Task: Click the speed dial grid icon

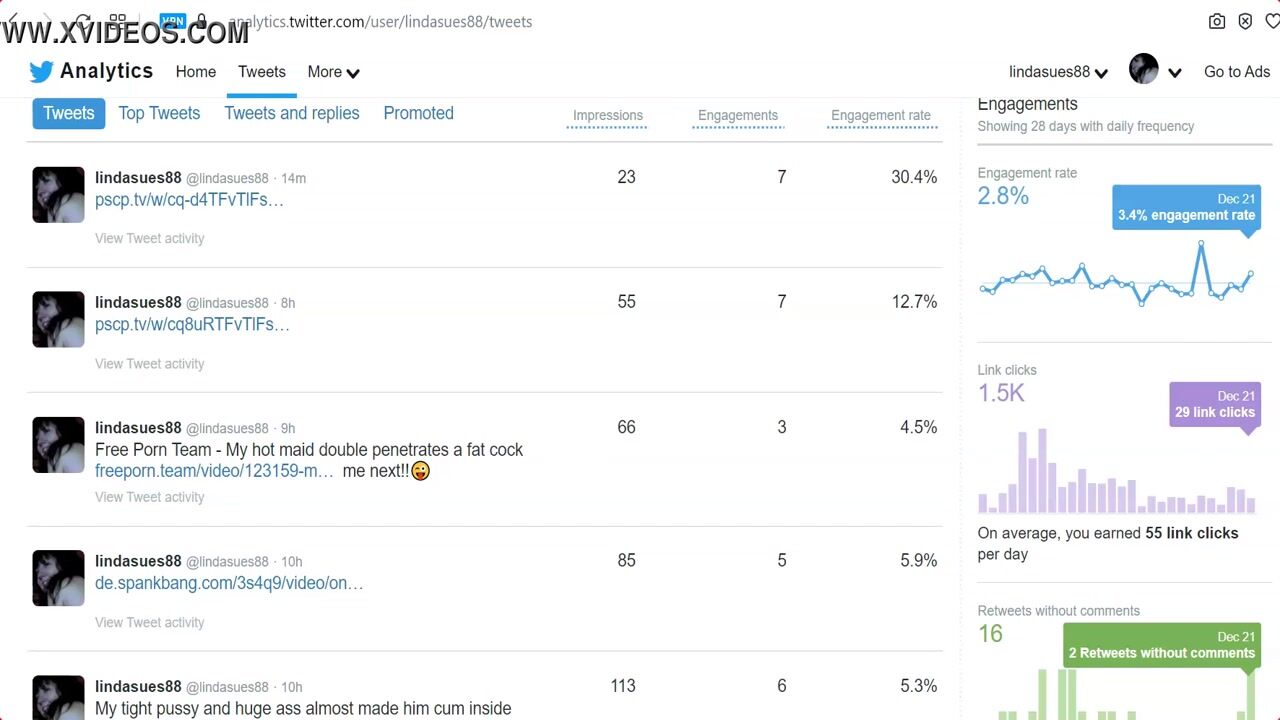Action: click(118, 21)
